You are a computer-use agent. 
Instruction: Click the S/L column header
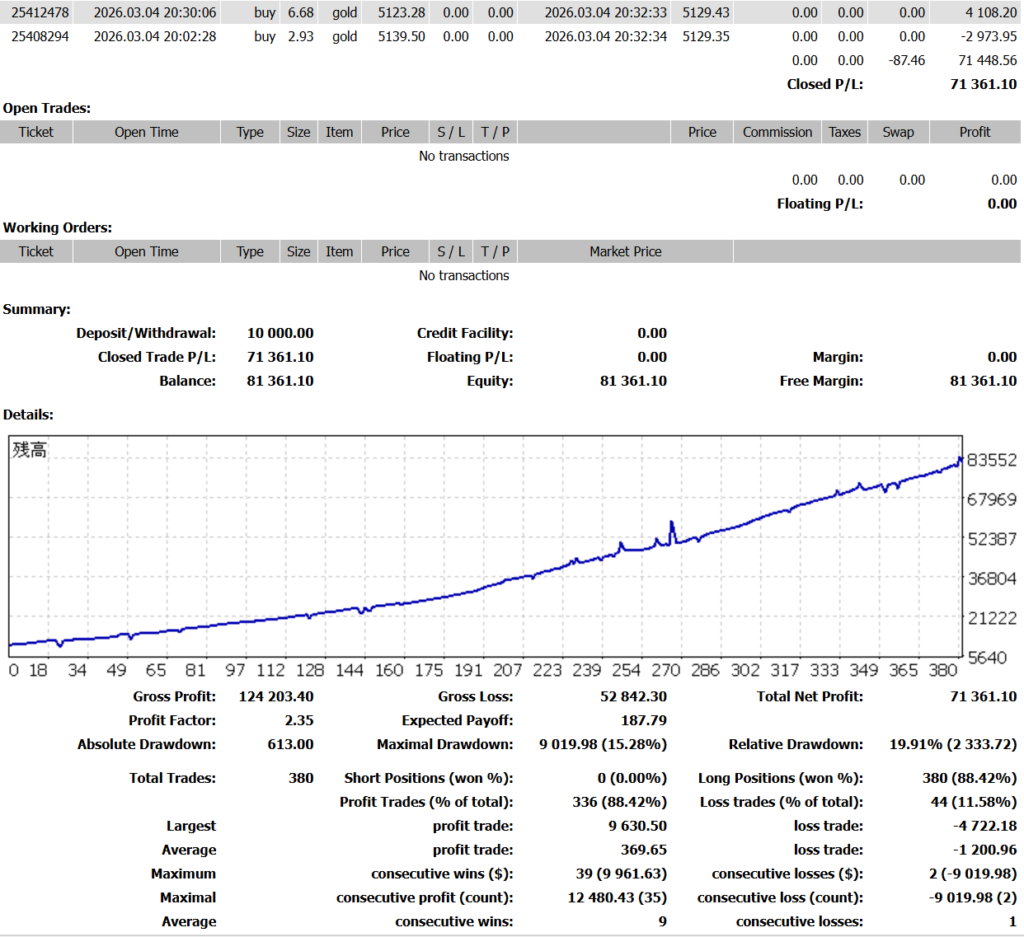[x=450, y=131]
